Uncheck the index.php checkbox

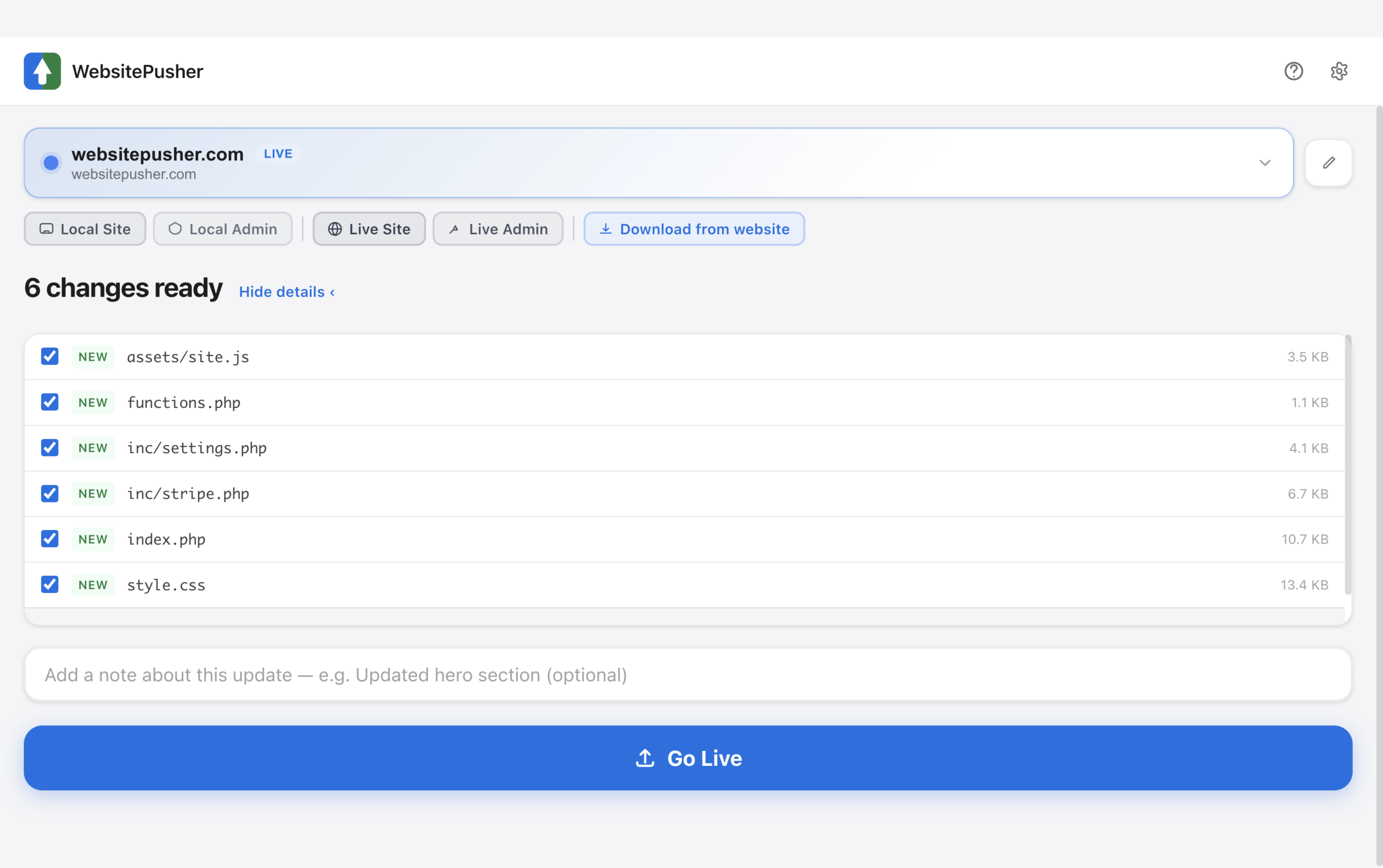pos(50,539)
